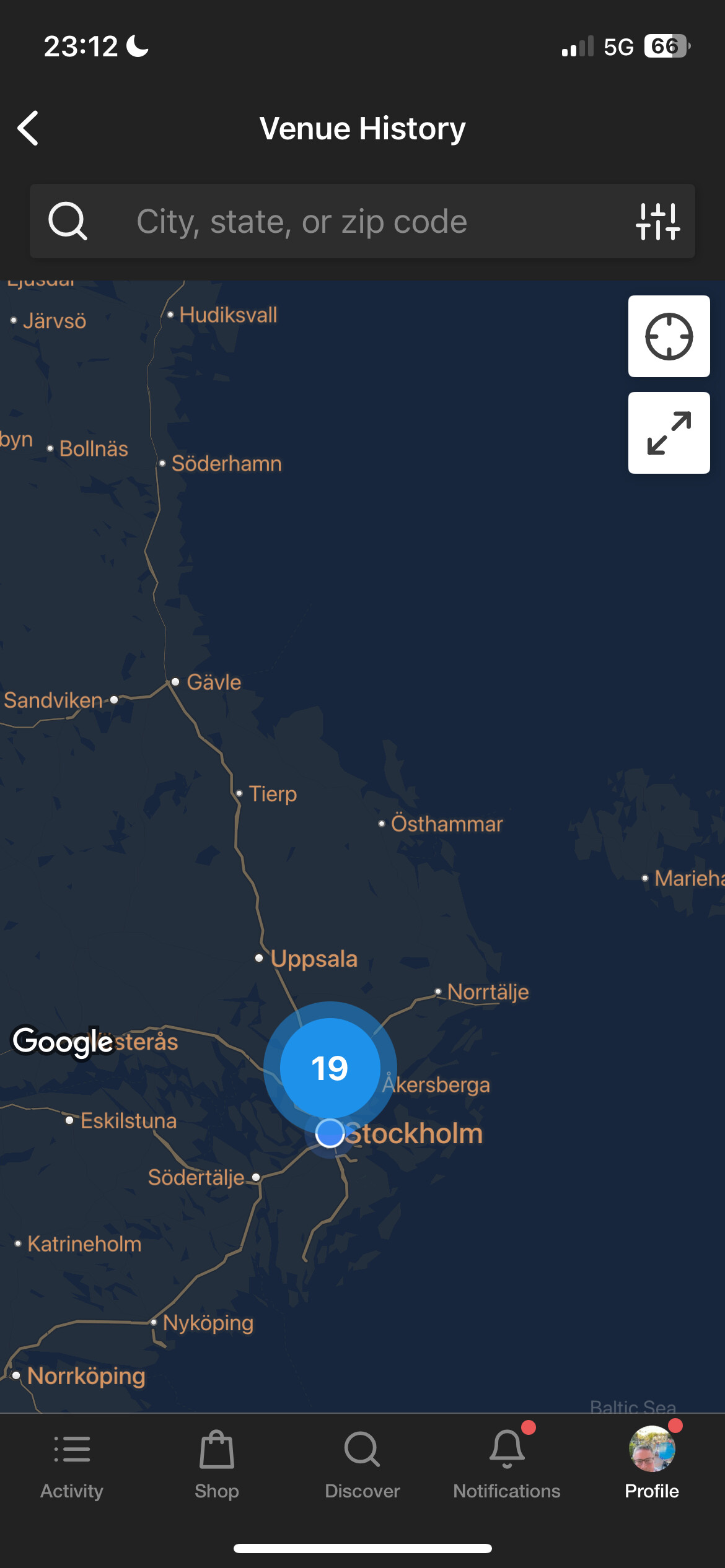Switch to the Shop tab
The height and width of the screenshot is (1568, 725).
tap(217, 1464)
